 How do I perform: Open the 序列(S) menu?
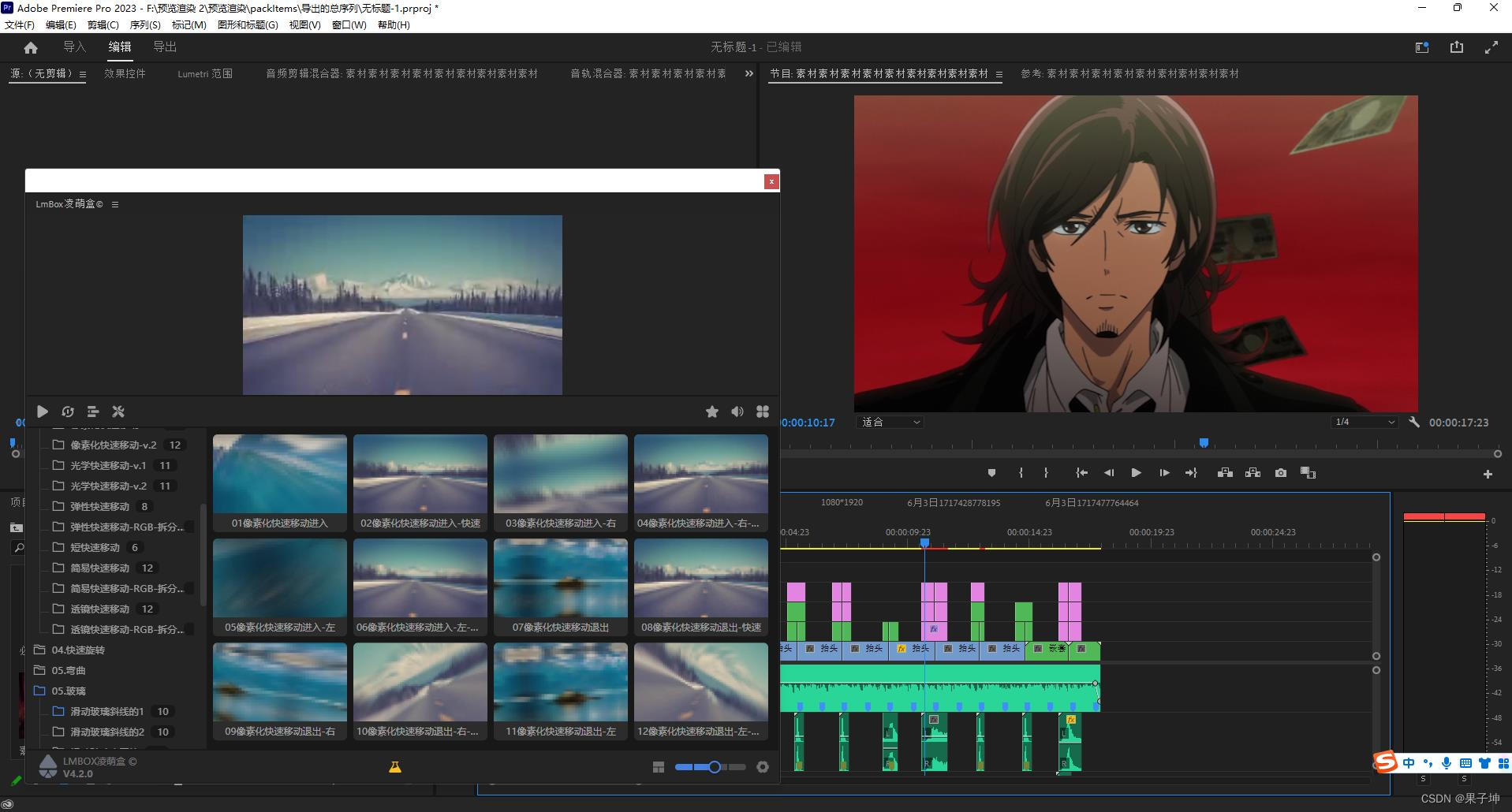(x=145, y=24)
